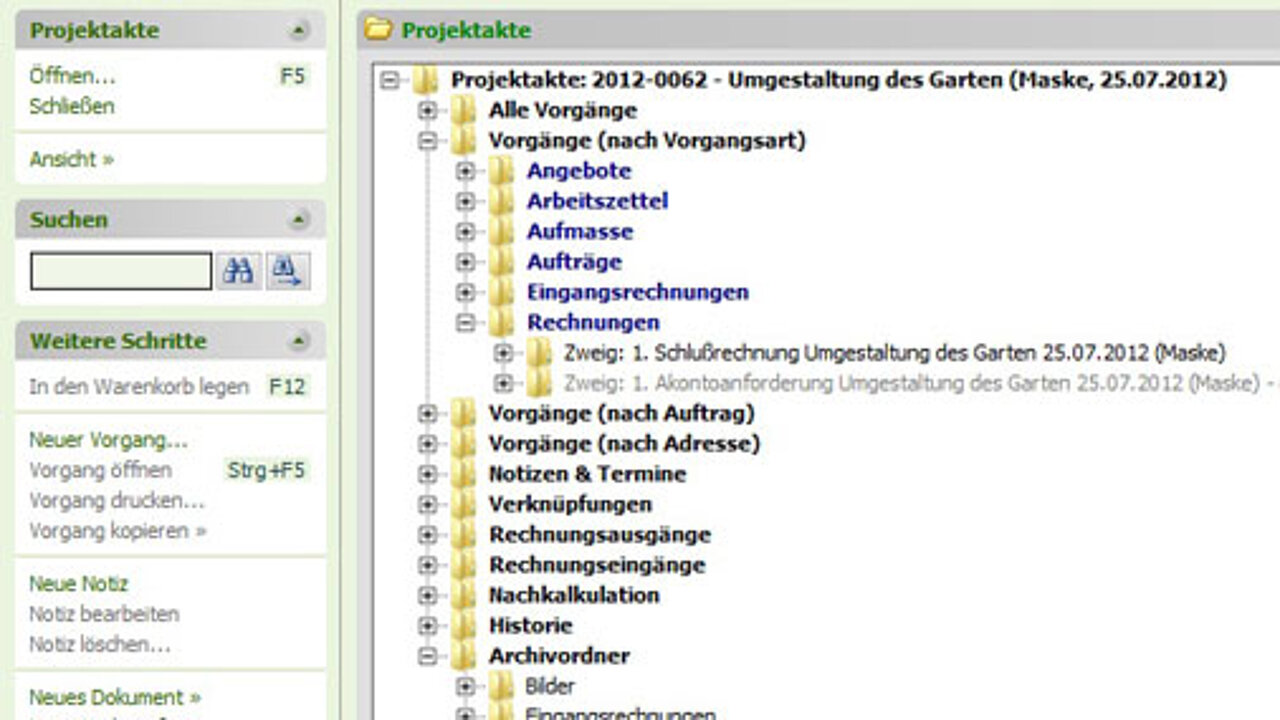The width and height of the screenshot is (1280, 720).
Task: Collapse the Suchen panel header arrow
Action: (299, 220)
